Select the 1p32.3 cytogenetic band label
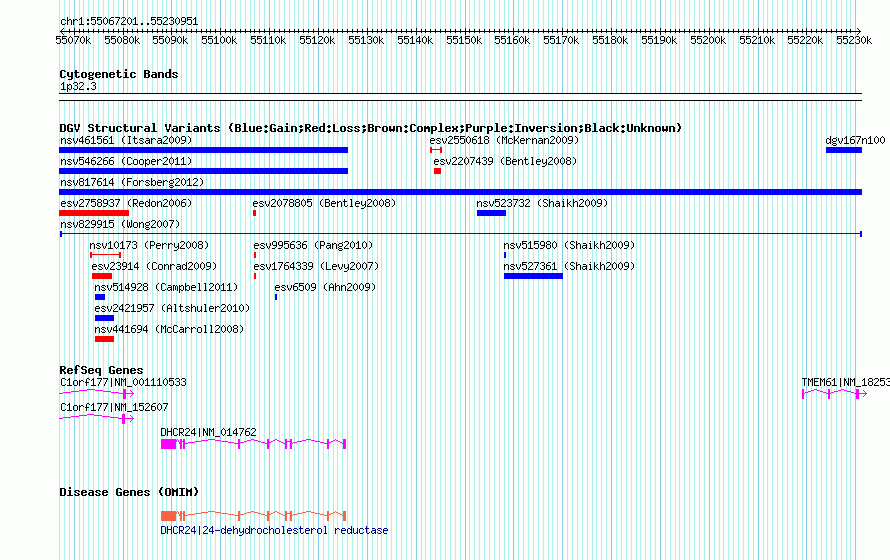 [x=78, y=86]
